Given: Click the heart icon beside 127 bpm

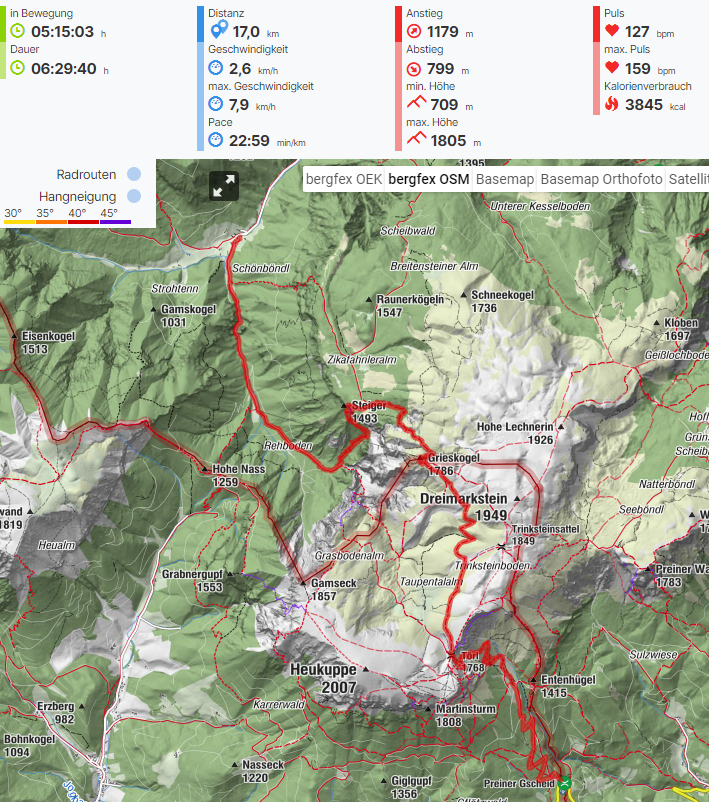Looking at the screenshot, I should [x=612, y=30].
